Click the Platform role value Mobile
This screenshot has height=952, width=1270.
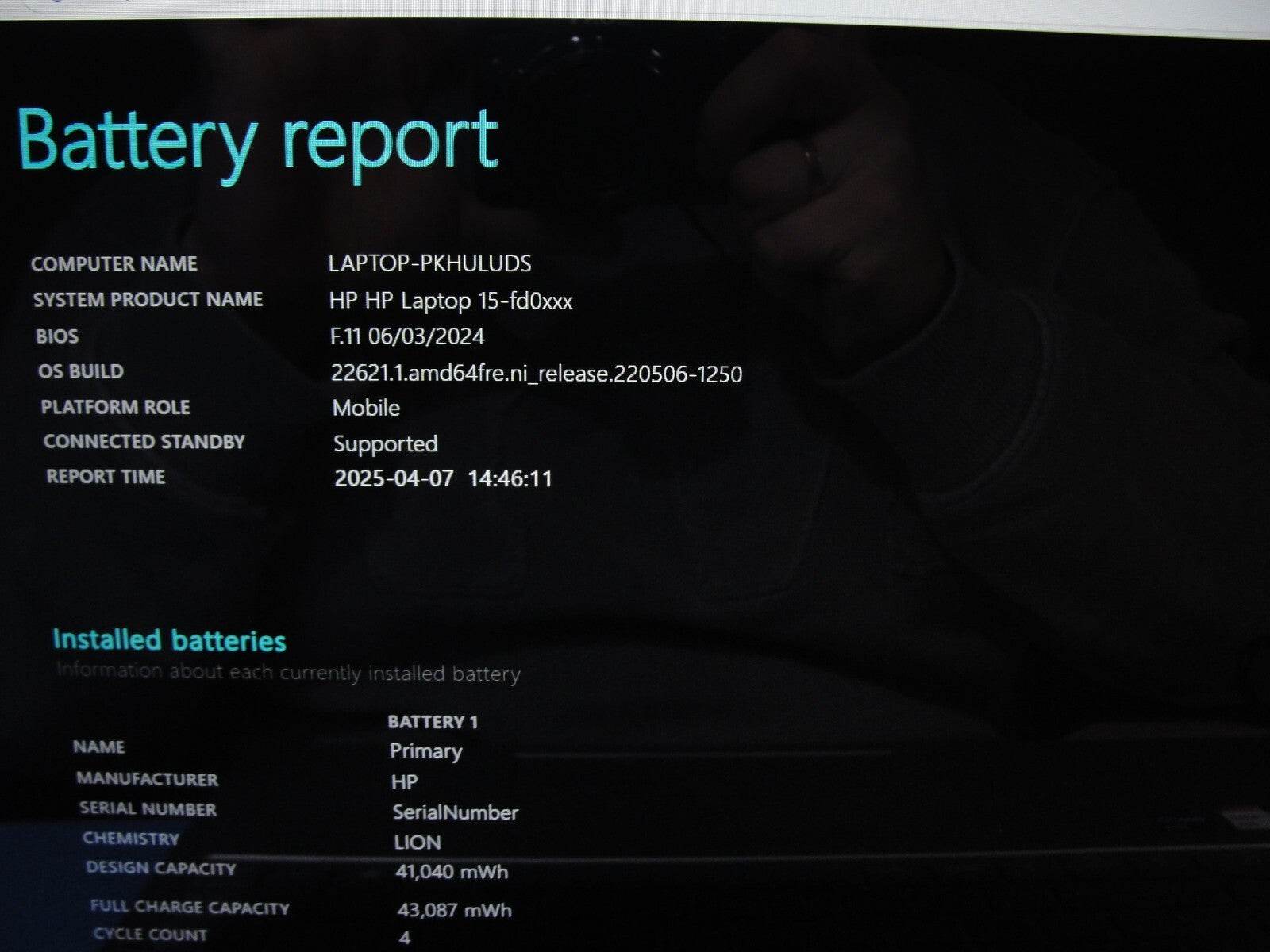[x=366, y=408]
